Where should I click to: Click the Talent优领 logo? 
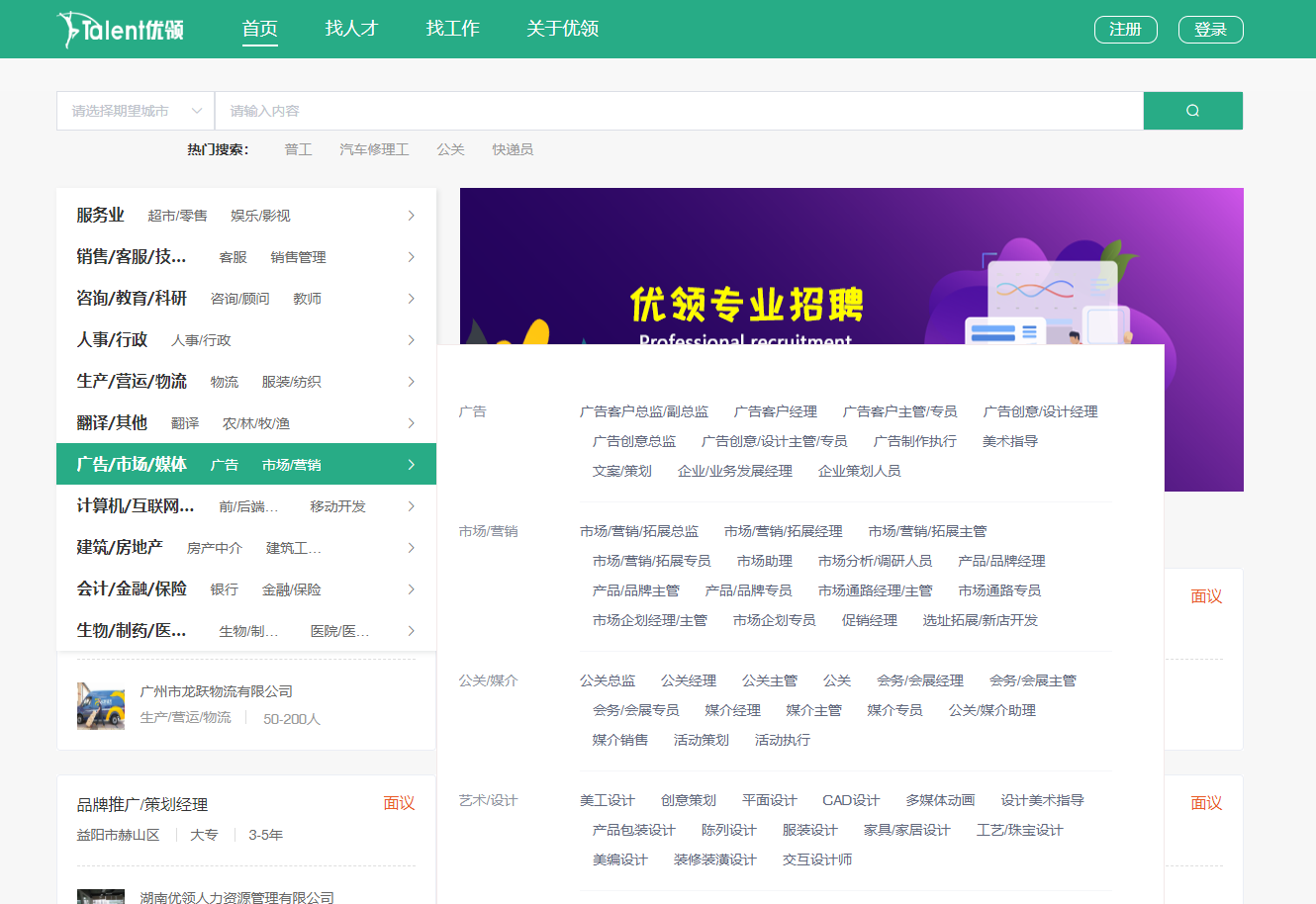(121, 30)
